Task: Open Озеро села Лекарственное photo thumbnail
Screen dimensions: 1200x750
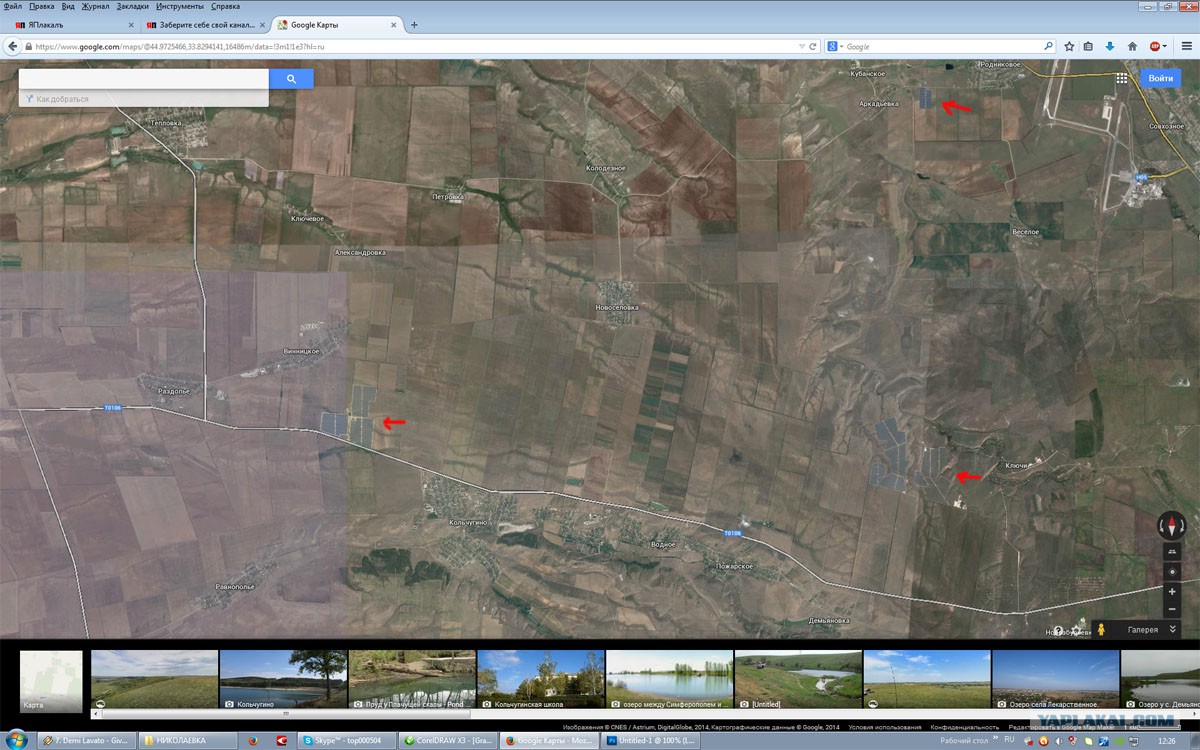Action: tap(1055, 680)
